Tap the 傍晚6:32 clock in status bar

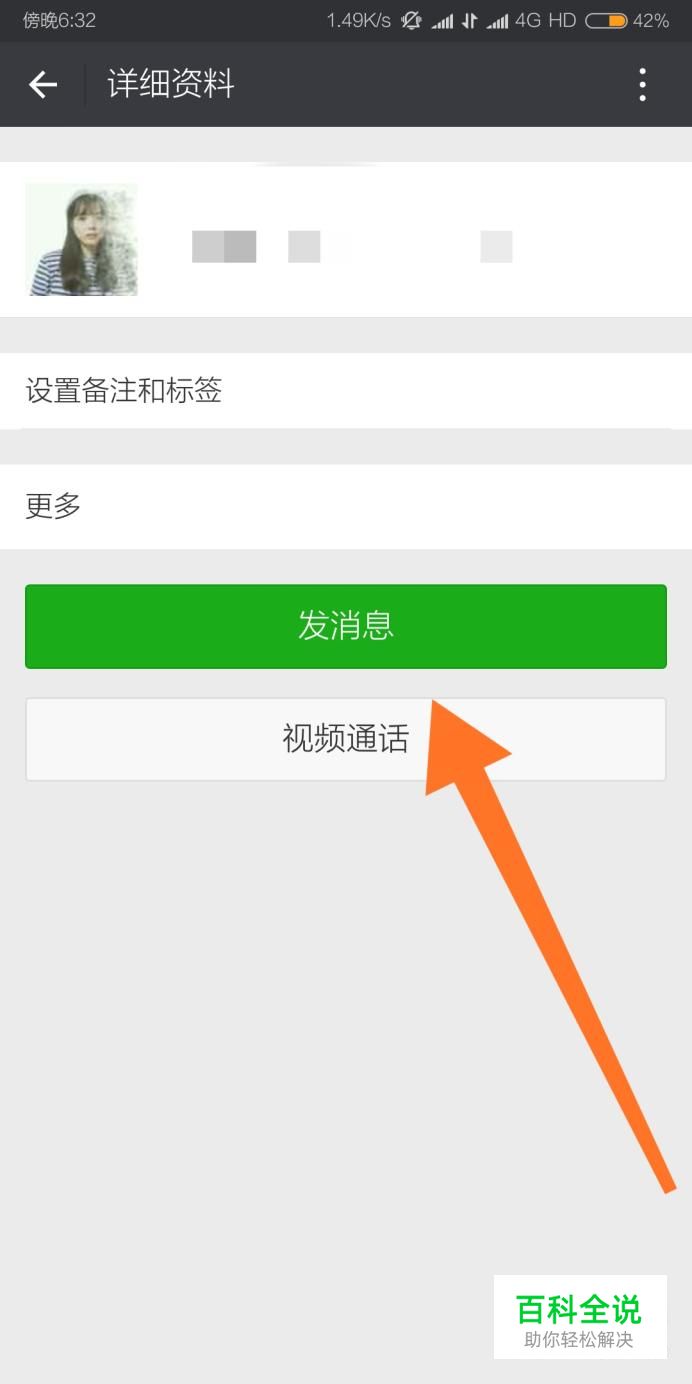tap(60, 20)
